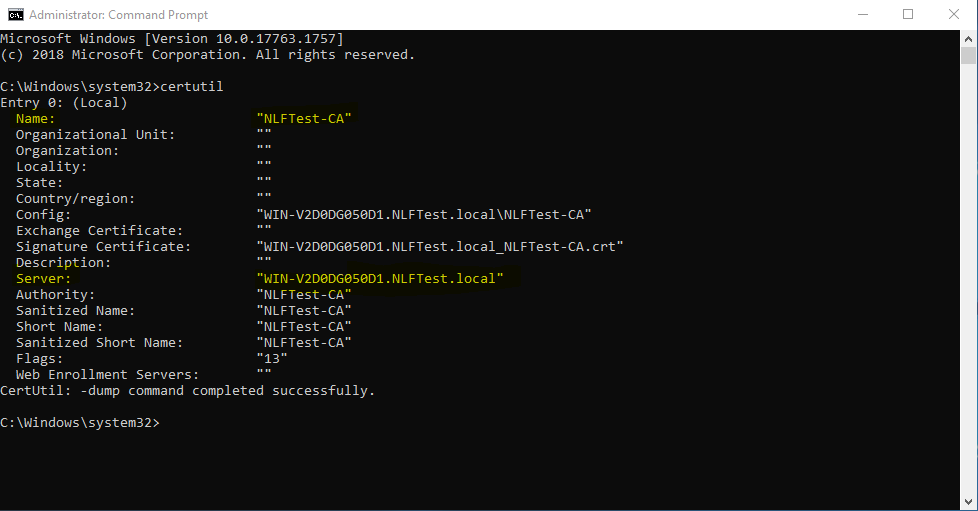Viewport: 978px width, 511px height.
Task: Click the scrollbar up arrow
Action: (x=968, y=38)
